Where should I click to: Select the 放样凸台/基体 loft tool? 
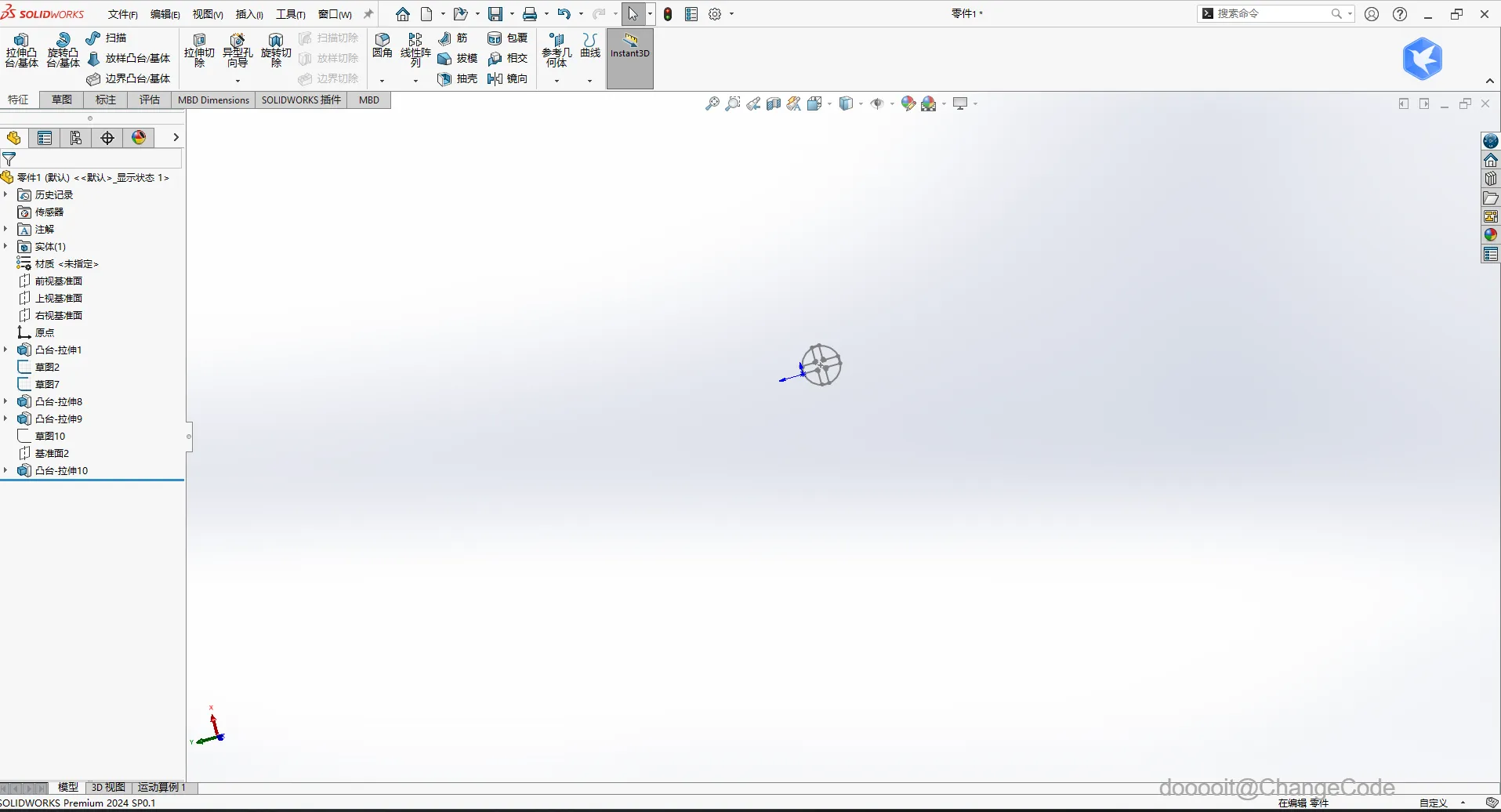[129, 58]
